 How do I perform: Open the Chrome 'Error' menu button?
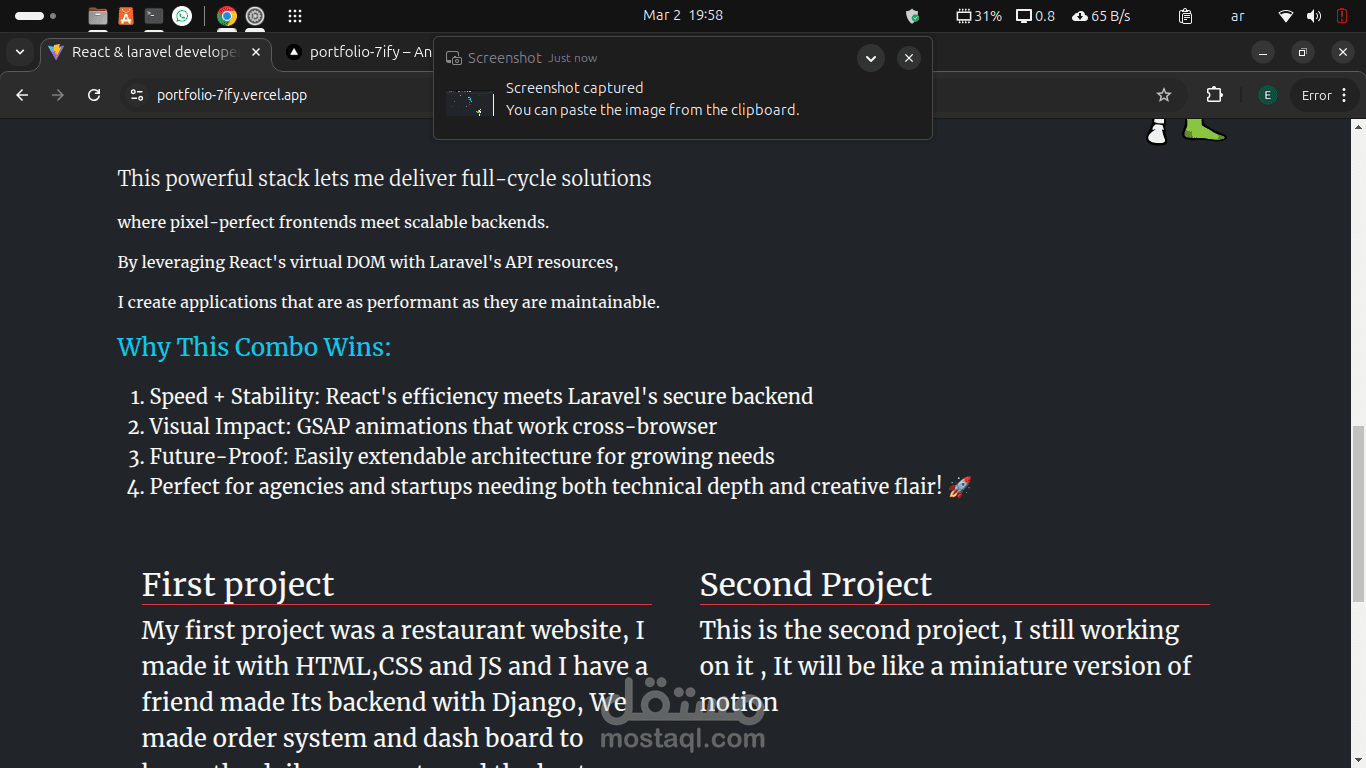coord(1325,95)
